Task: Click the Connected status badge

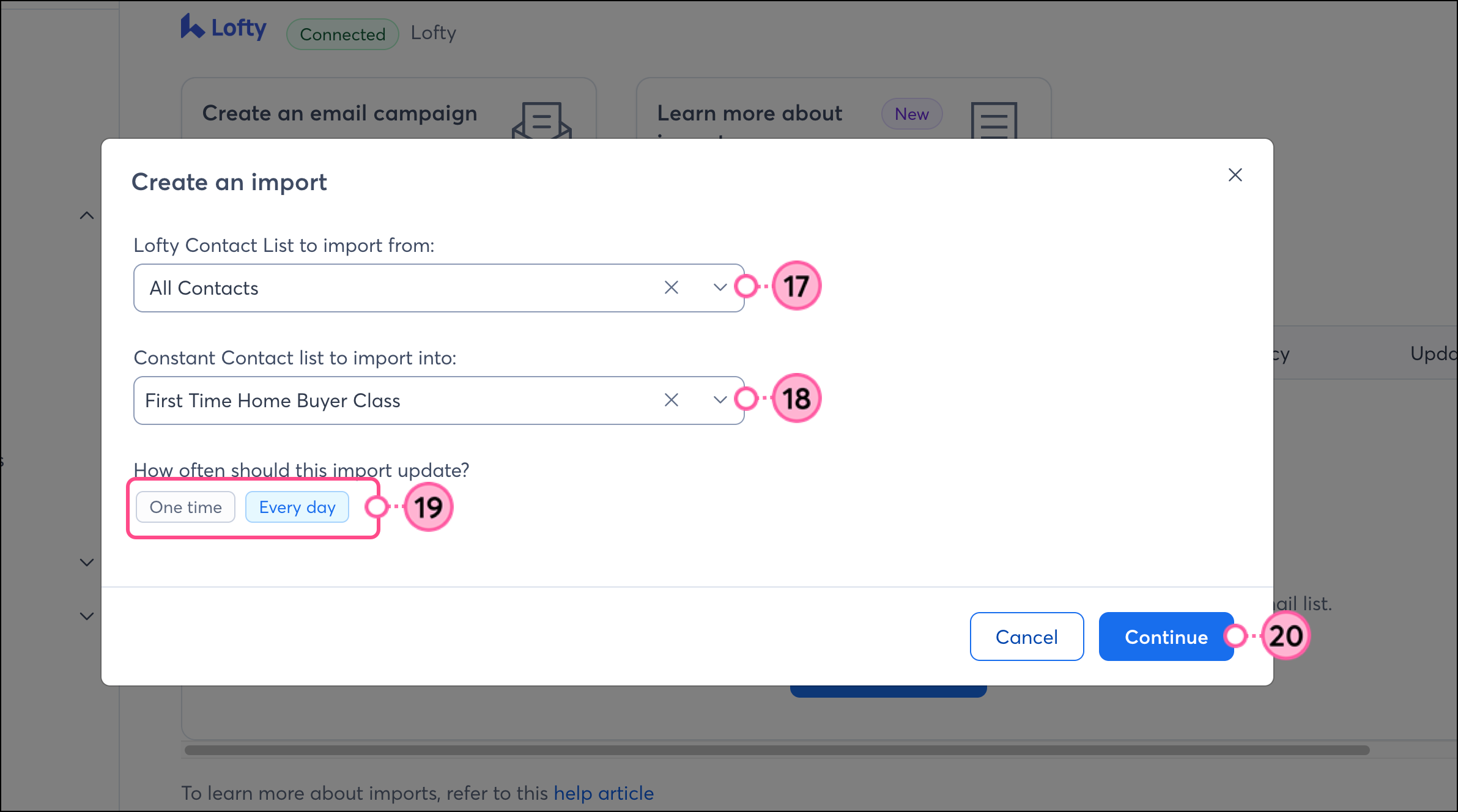Action: [342, 34]
